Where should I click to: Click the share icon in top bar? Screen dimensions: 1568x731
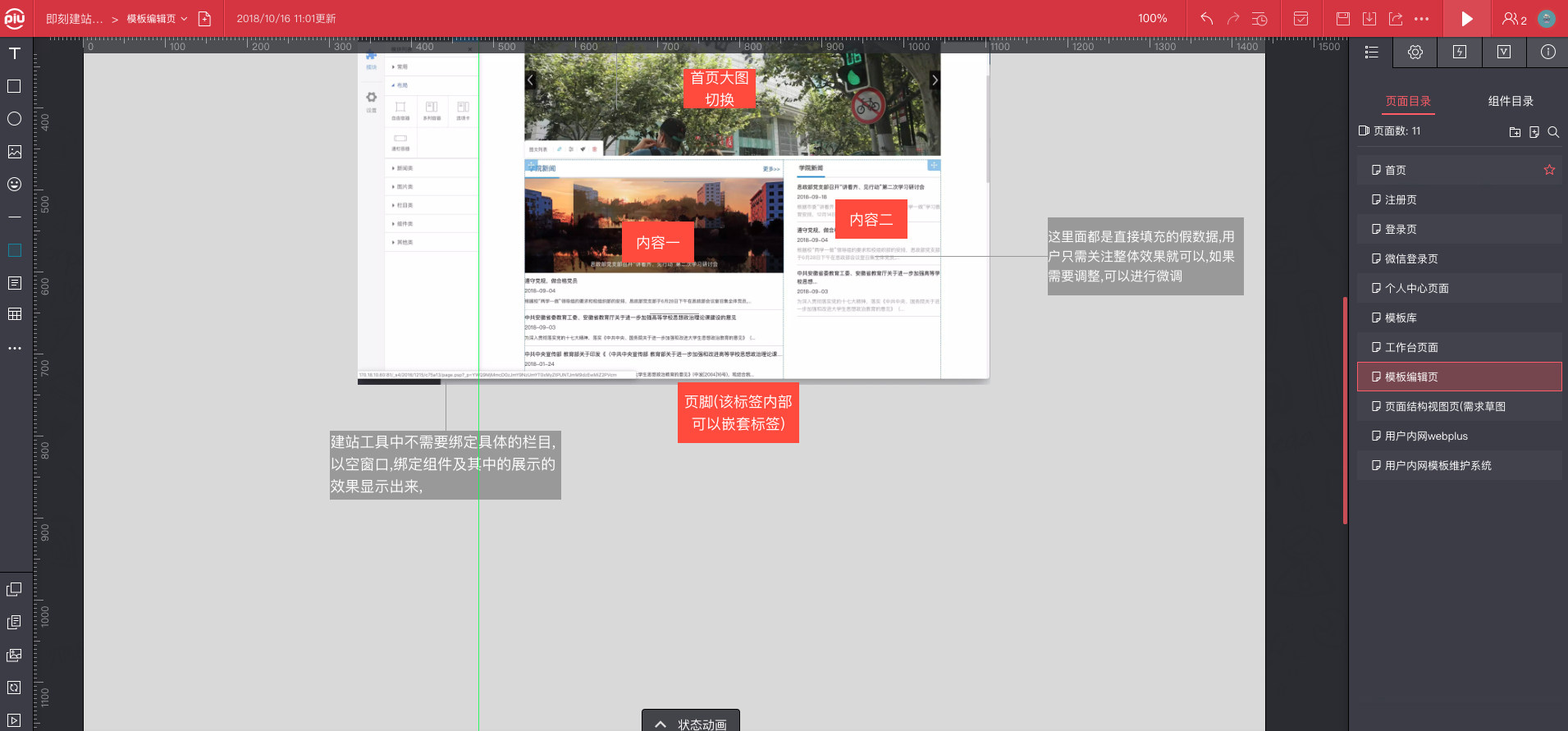coord(1396,18)
